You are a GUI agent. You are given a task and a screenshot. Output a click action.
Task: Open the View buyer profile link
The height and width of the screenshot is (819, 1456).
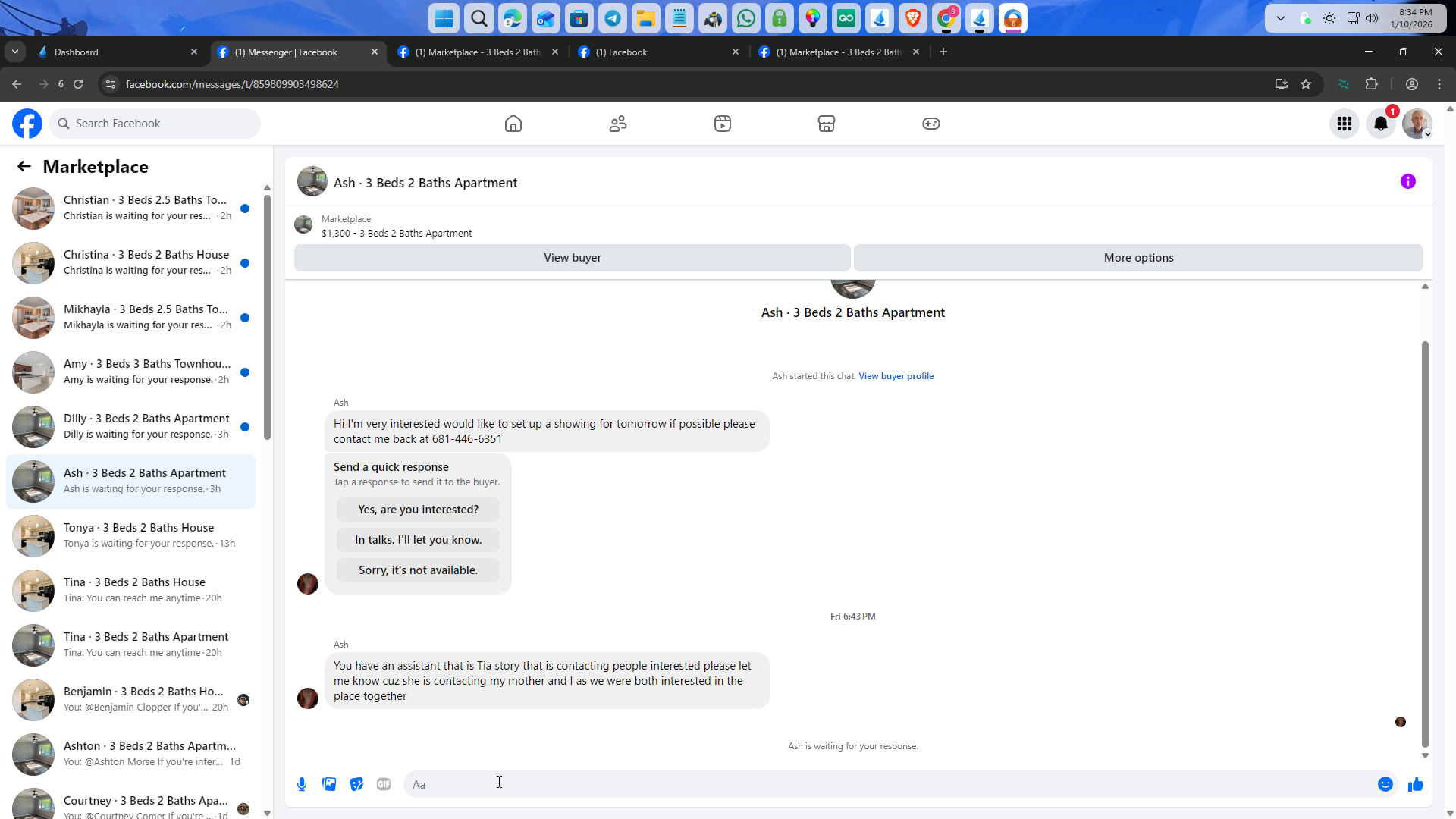pos(896,376)
